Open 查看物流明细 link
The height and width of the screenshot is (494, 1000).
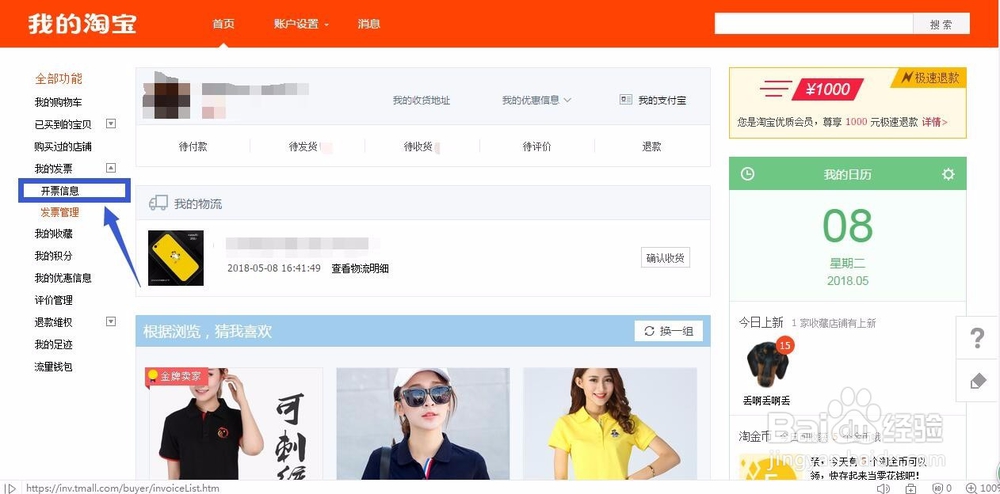pyautogui.click(x=360, y=268)
